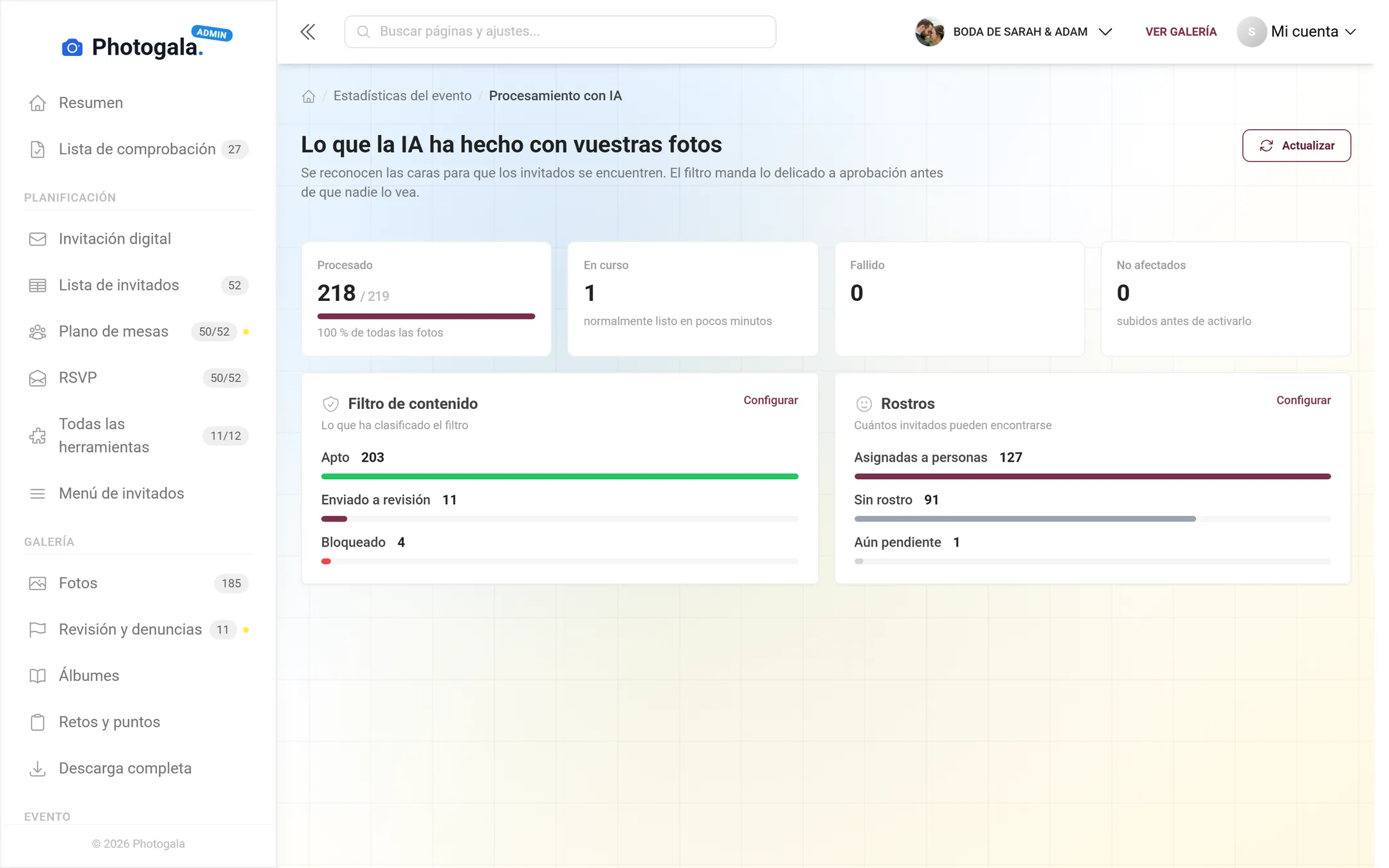The height and width of the screenshot is (868, 1389).
Task: Click the RSVP open-envelope icon
Action: (x=37, y=378)
